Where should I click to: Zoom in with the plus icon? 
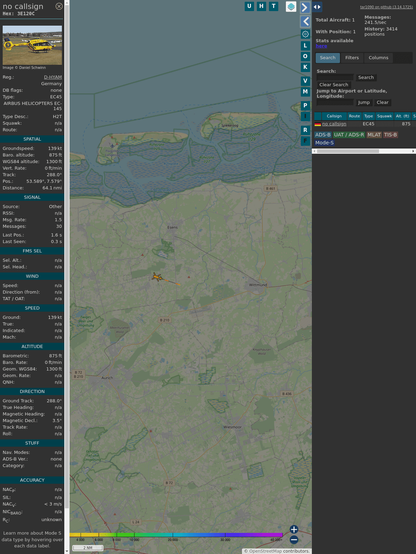294,529
